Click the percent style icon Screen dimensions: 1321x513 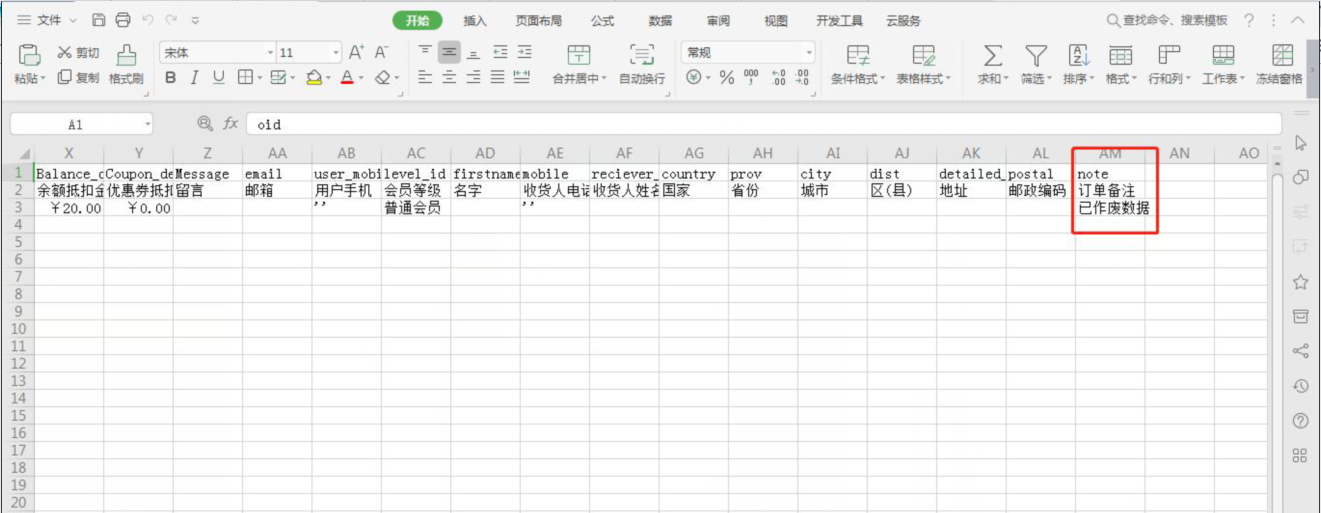click(x=727, y=78)
